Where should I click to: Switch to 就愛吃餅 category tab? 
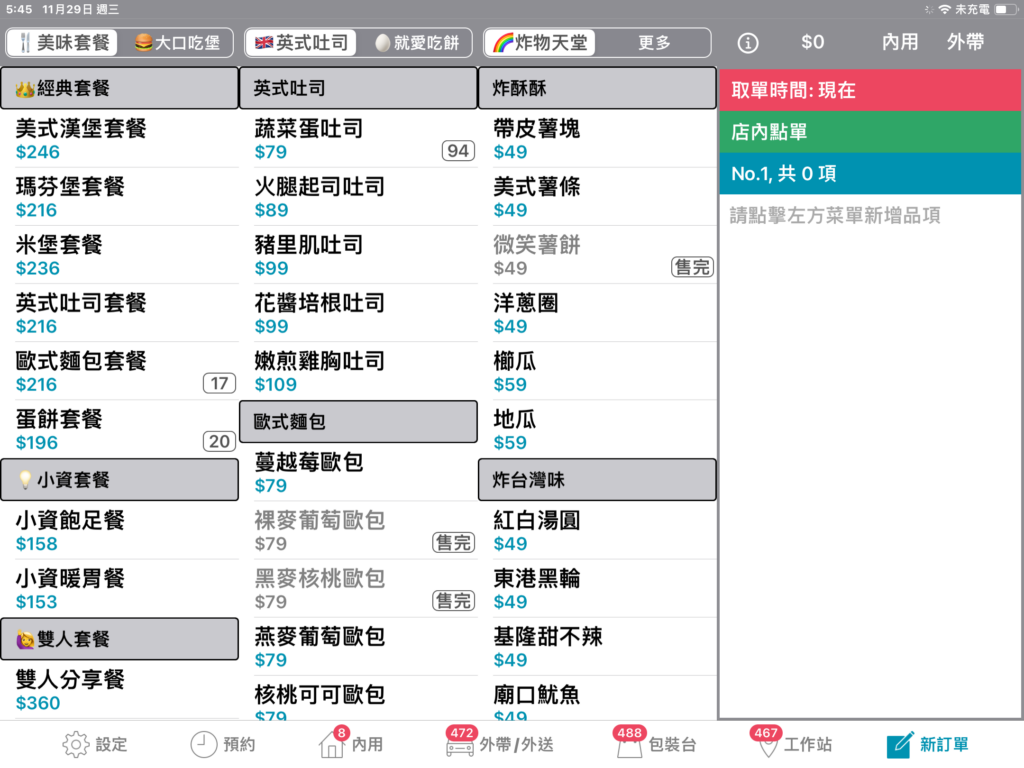(417, 43)
